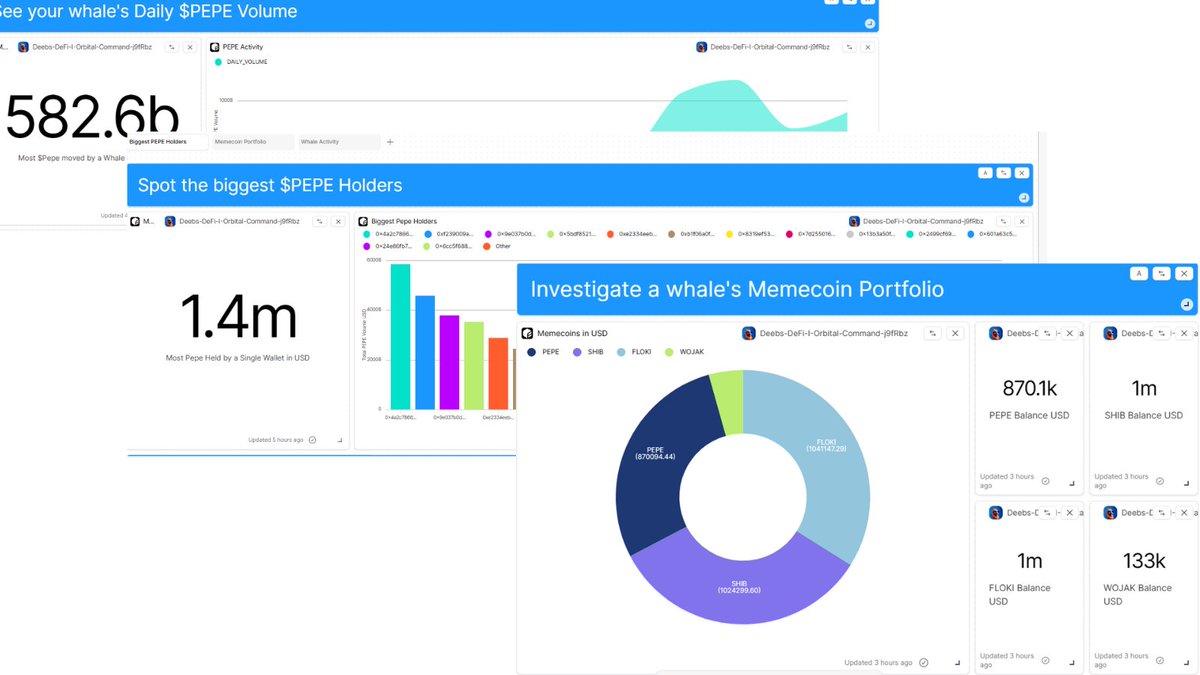Select the Biggest PEPE Holders tab
This screenshot has width=1200, height=675.
(x=167, y=142)
